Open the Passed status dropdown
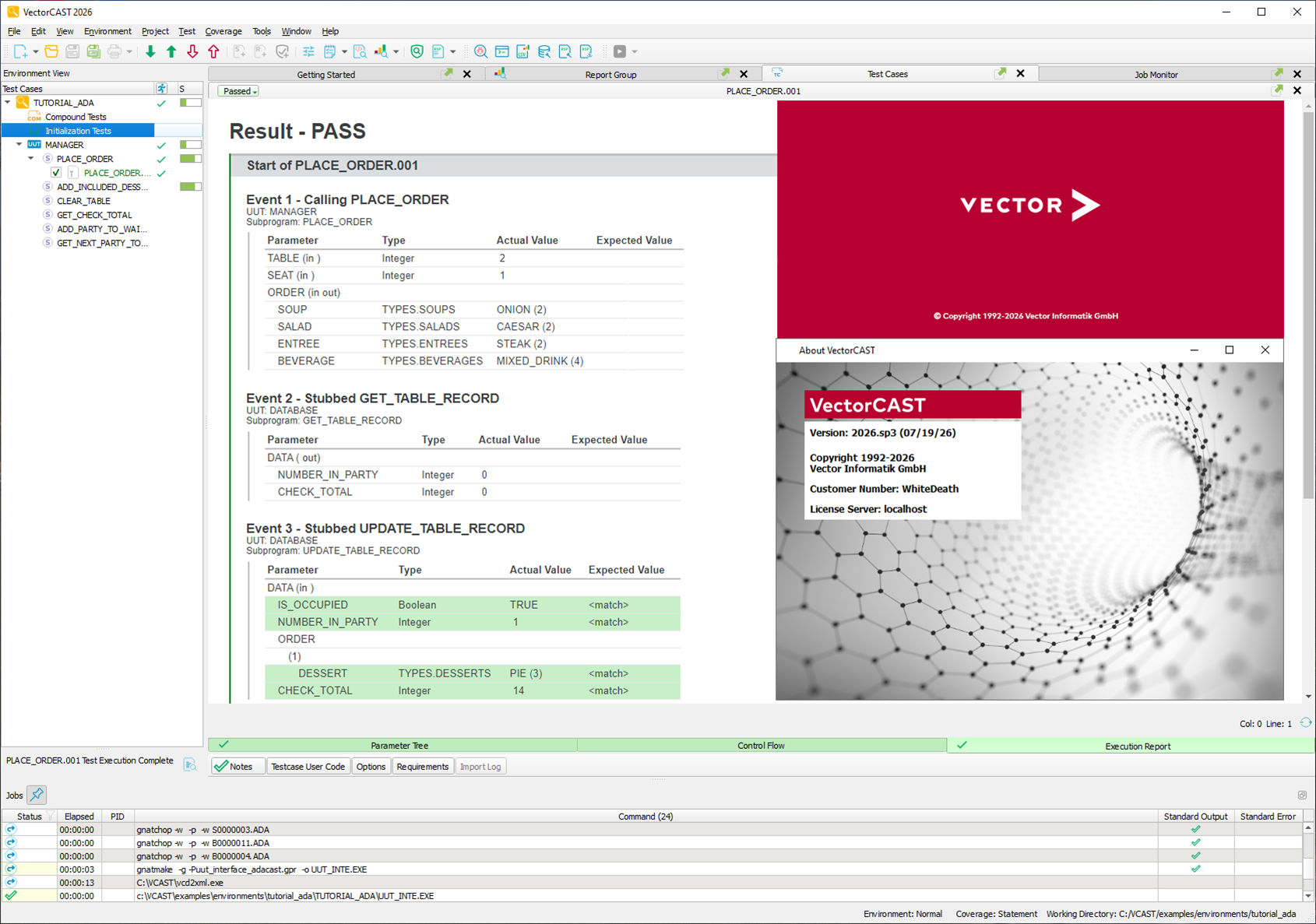This screenshot has width=1316, height=924. tap(238, 91)
